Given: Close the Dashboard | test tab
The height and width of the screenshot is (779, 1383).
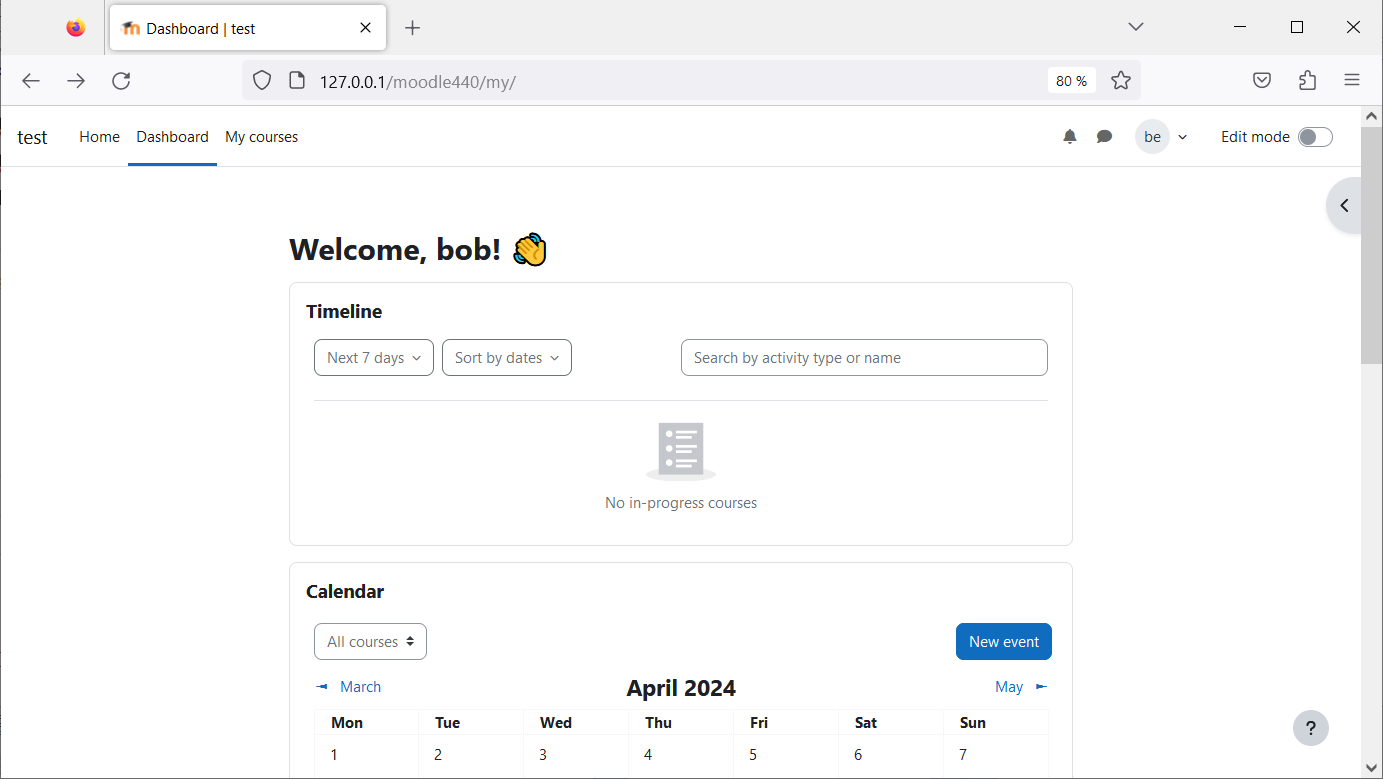Looking at the screenshot, I should point(366,28).
